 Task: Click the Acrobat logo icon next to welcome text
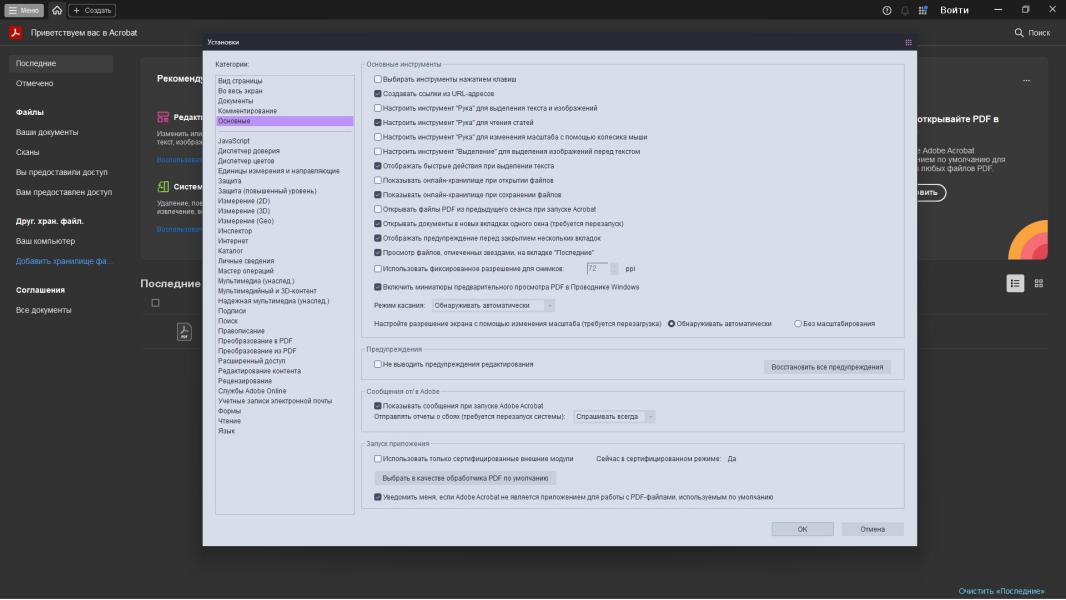(16, 33)
